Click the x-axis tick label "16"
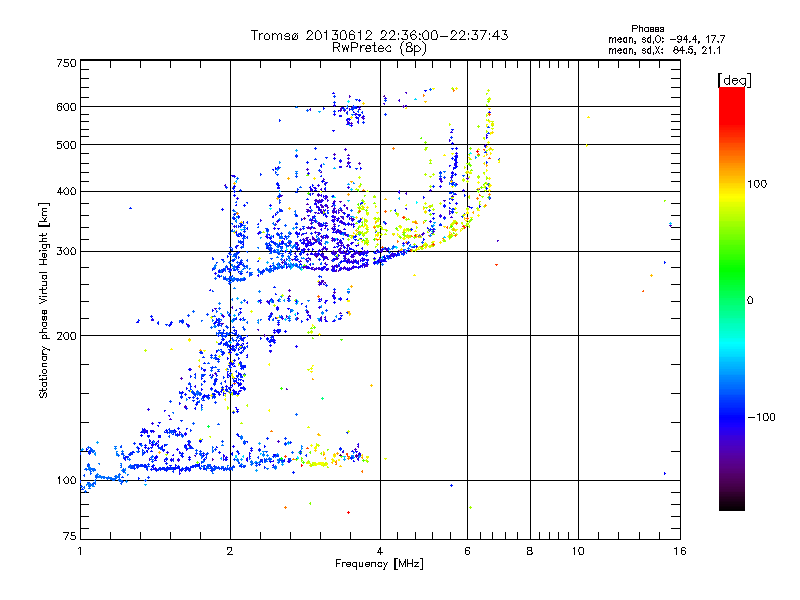Viewport: 800px width, 600px height. [680, 551]
